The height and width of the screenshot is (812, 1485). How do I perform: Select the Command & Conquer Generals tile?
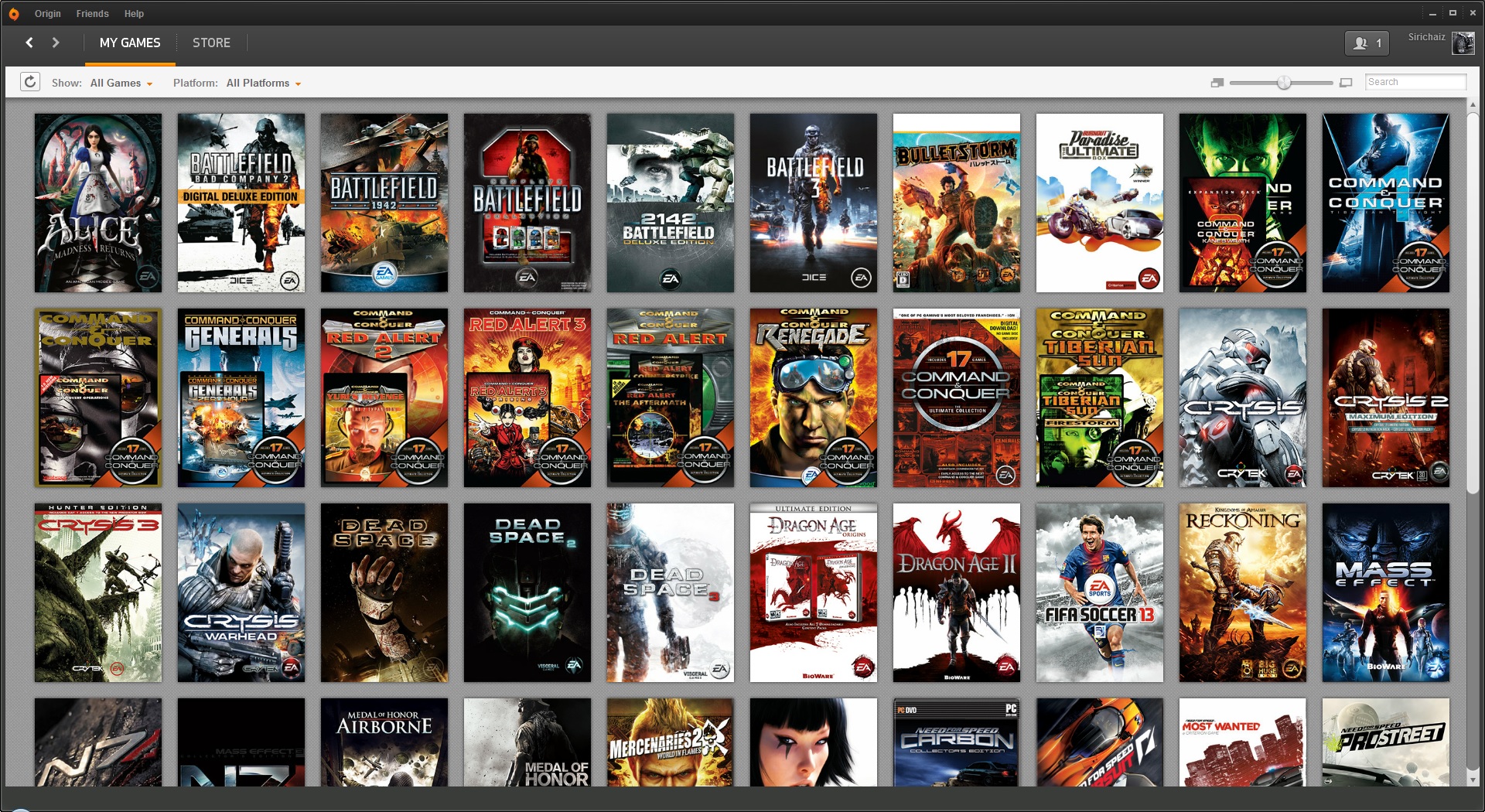tap(241, 397)
